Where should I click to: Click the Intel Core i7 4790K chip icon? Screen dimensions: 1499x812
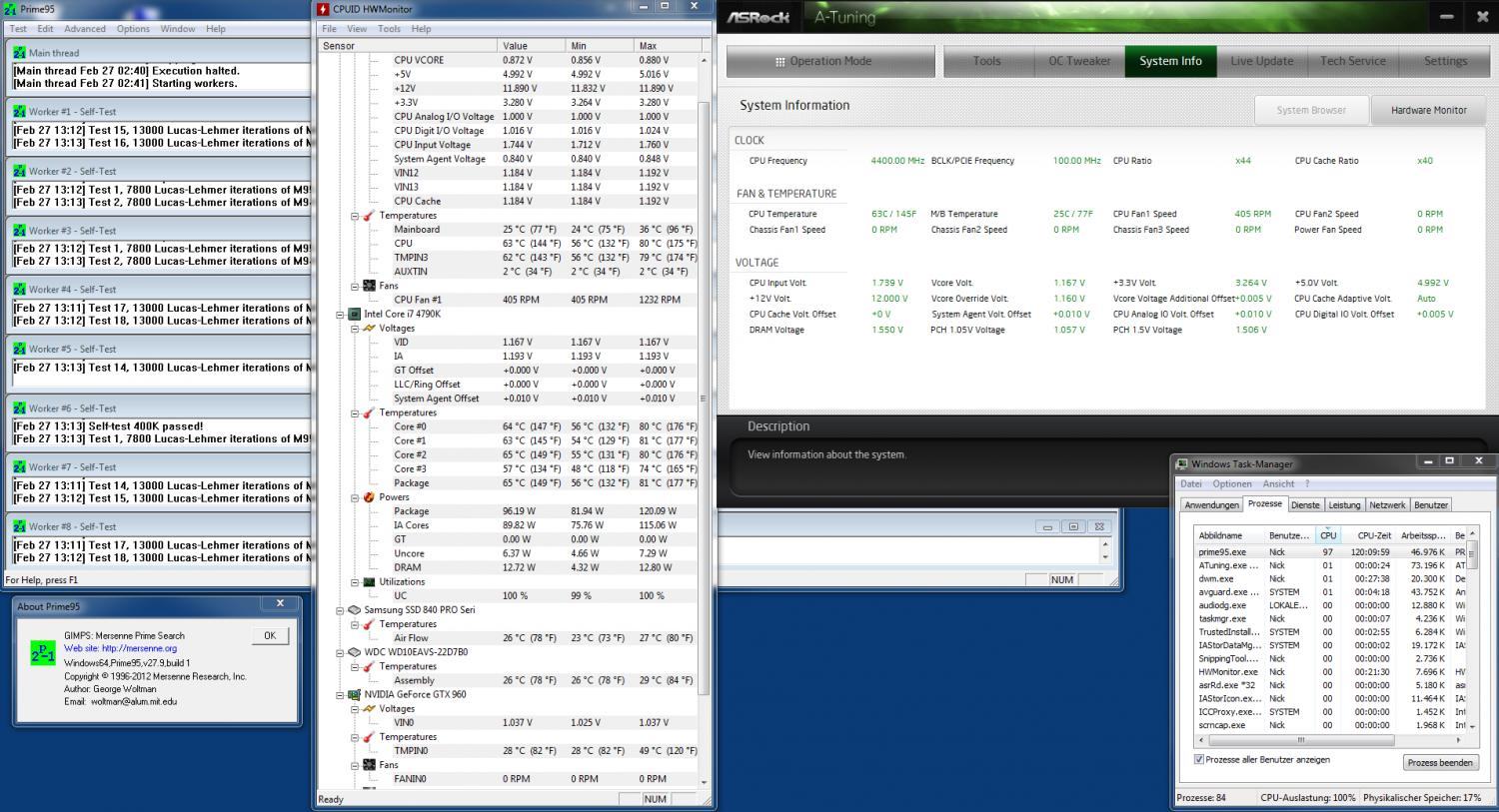coord(354,314)
